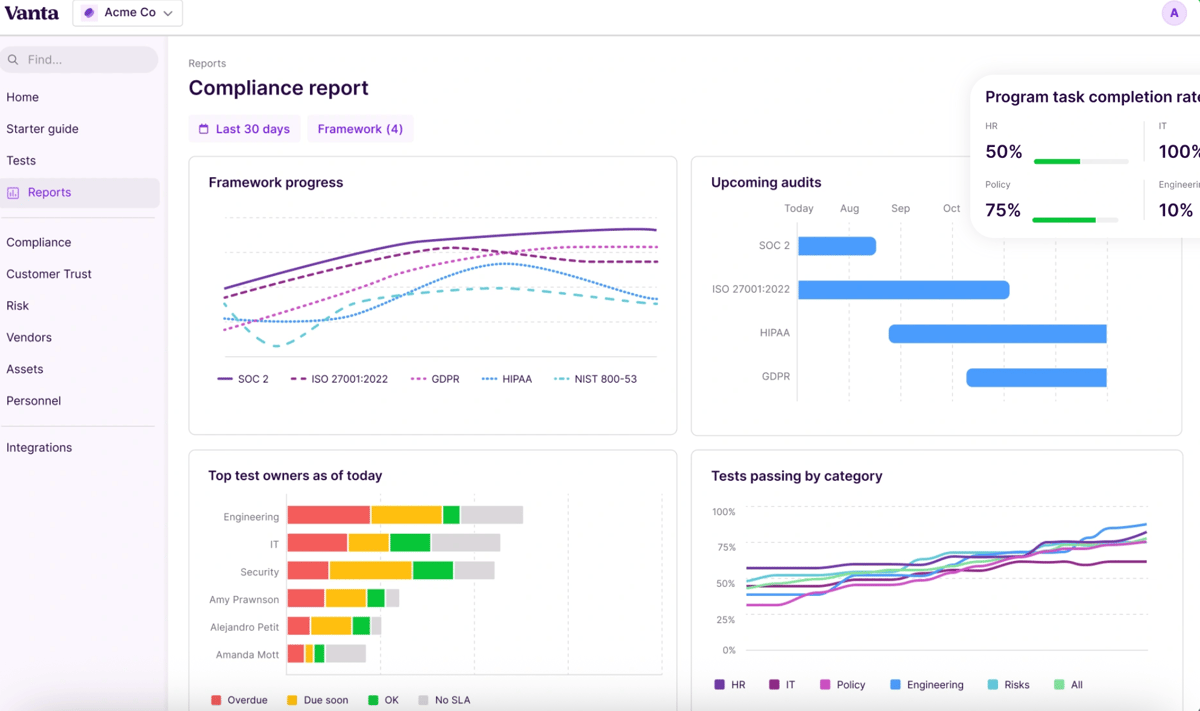Click the Vanta logo
The width and height of the screenshot is (1200, 711).
click(32, 13)
